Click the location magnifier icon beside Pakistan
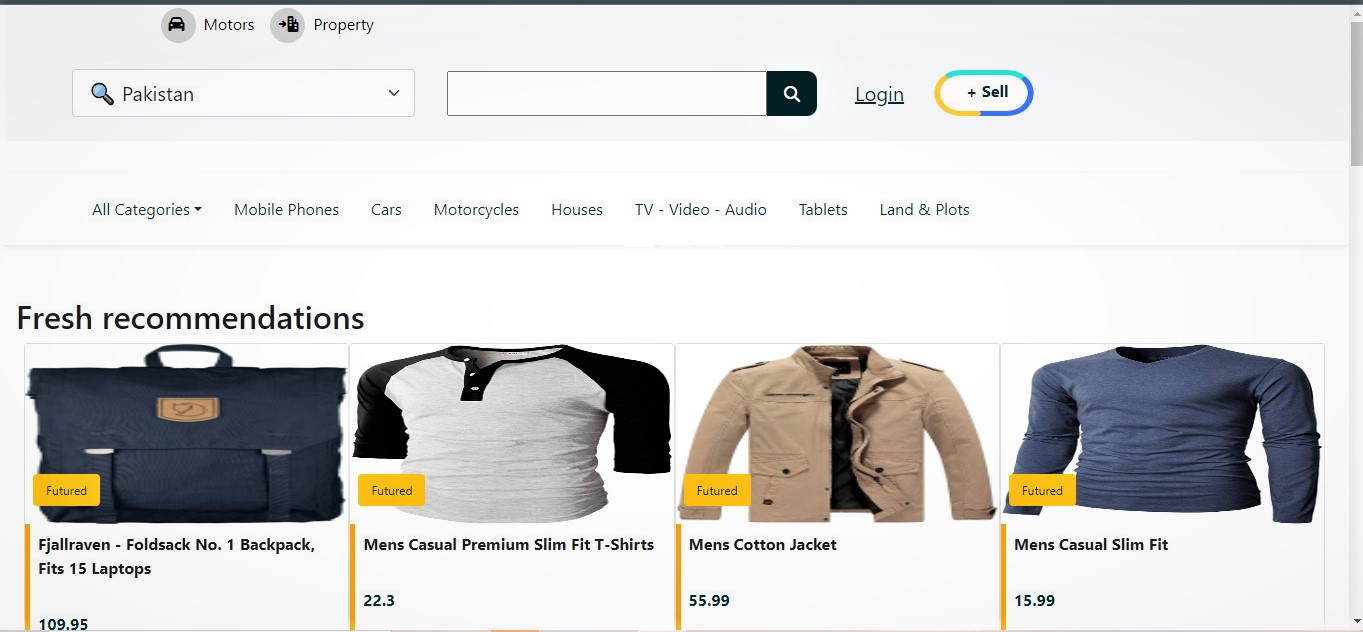This screenshot has height=632, width=1363. click(102, 94)
